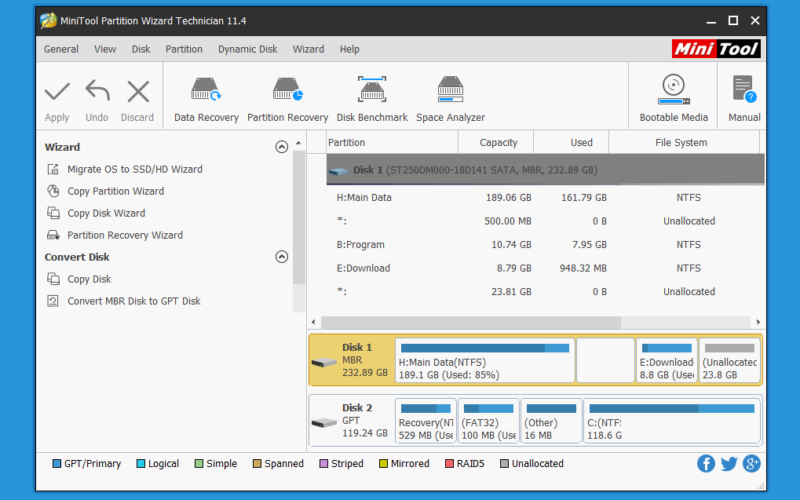Click Copy Partition Wizard icon

(53, 191)
